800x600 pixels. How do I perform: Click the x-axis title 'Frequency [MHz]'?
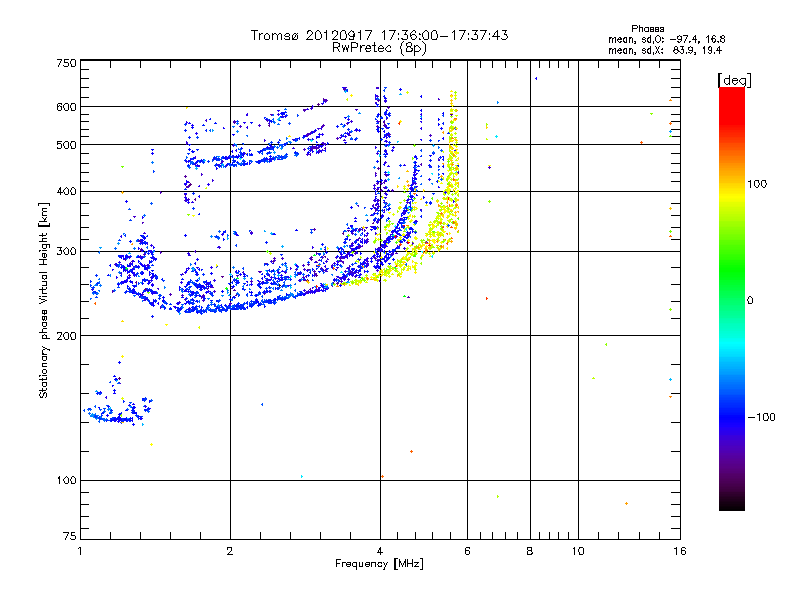379,564
